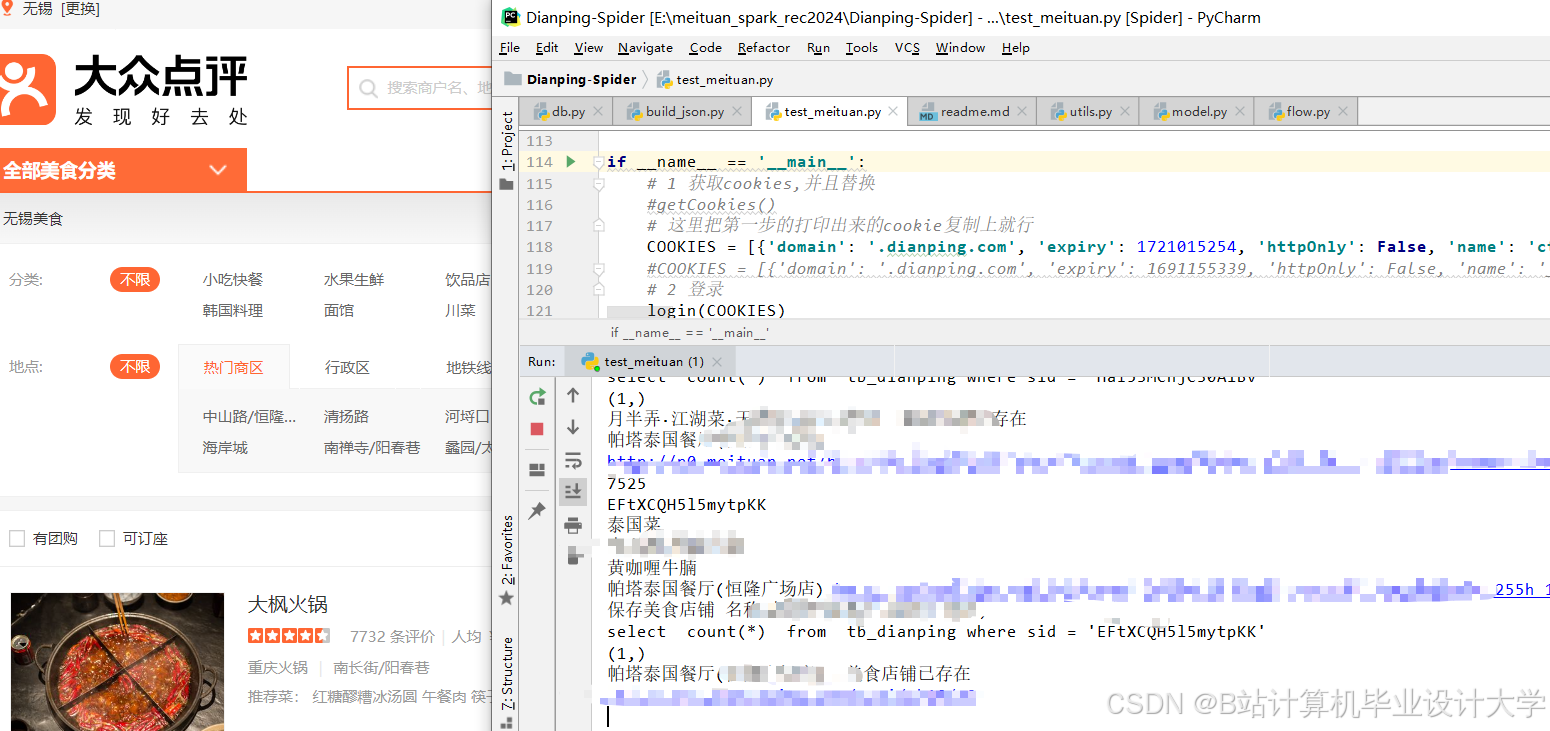Close the test_meituan (1) run tab
The image size is (1550, 731).
pyautogui.click(x=718, y=362)
